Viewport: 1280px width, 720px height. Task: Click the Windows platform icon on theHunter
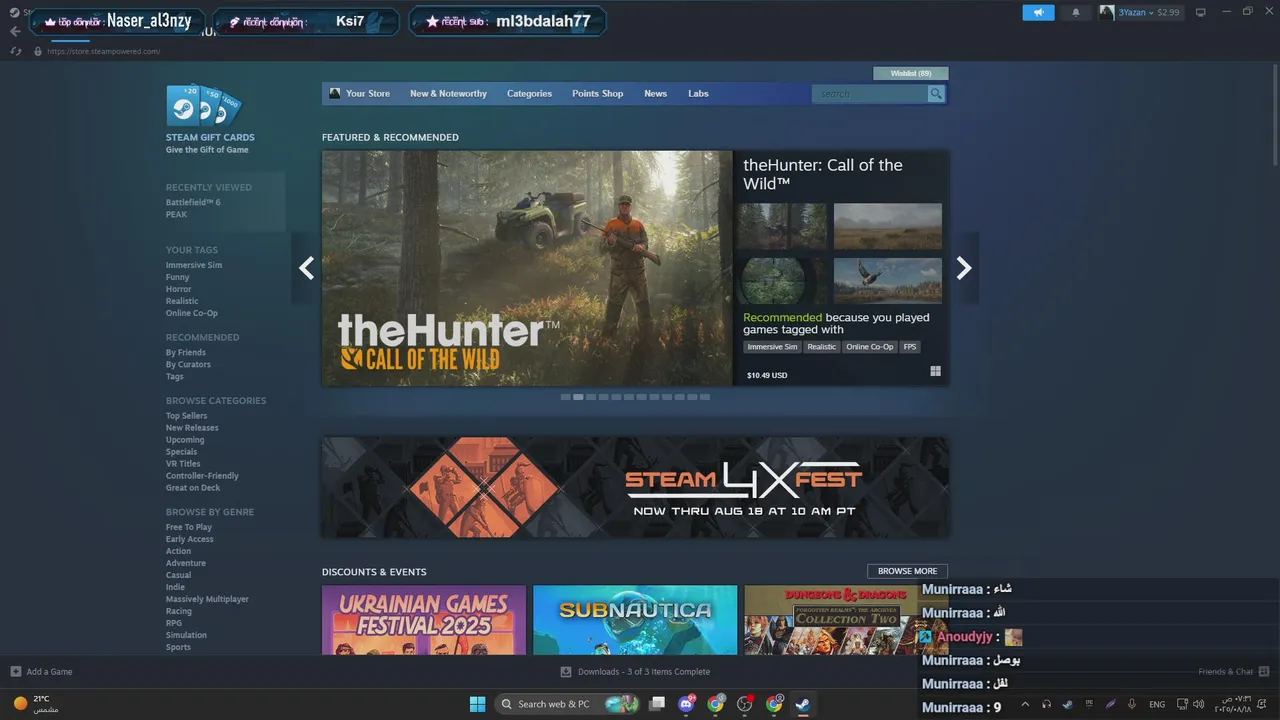(x=936, y=371)
